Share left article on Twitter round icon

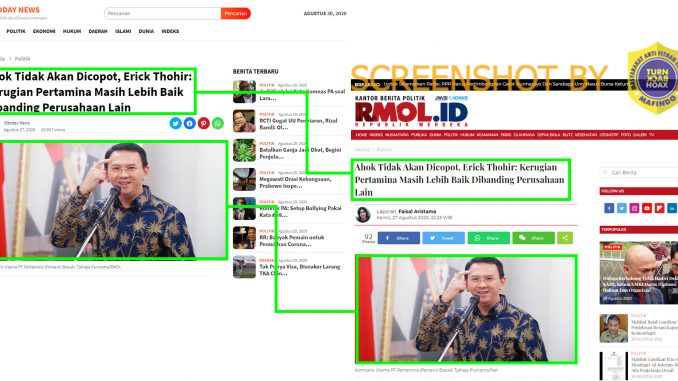tap(176, 123)
